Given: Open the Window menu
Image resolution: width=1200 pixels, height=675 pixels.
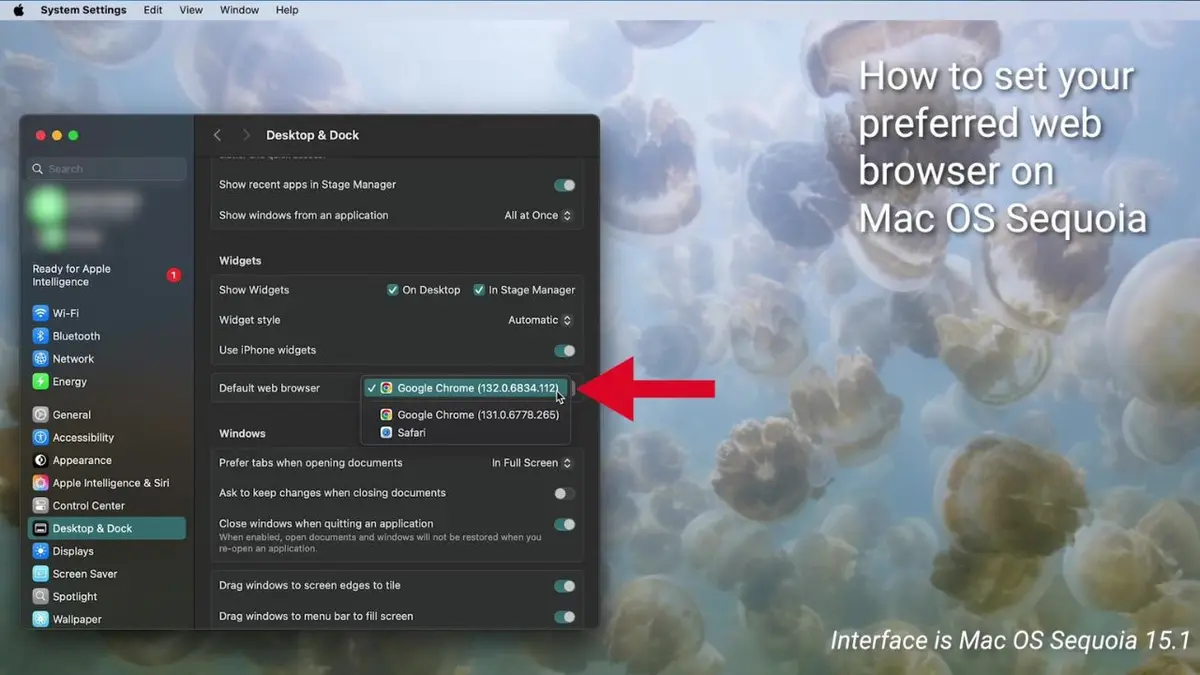Looking at the screenshot, I should (x=239, y=10).
